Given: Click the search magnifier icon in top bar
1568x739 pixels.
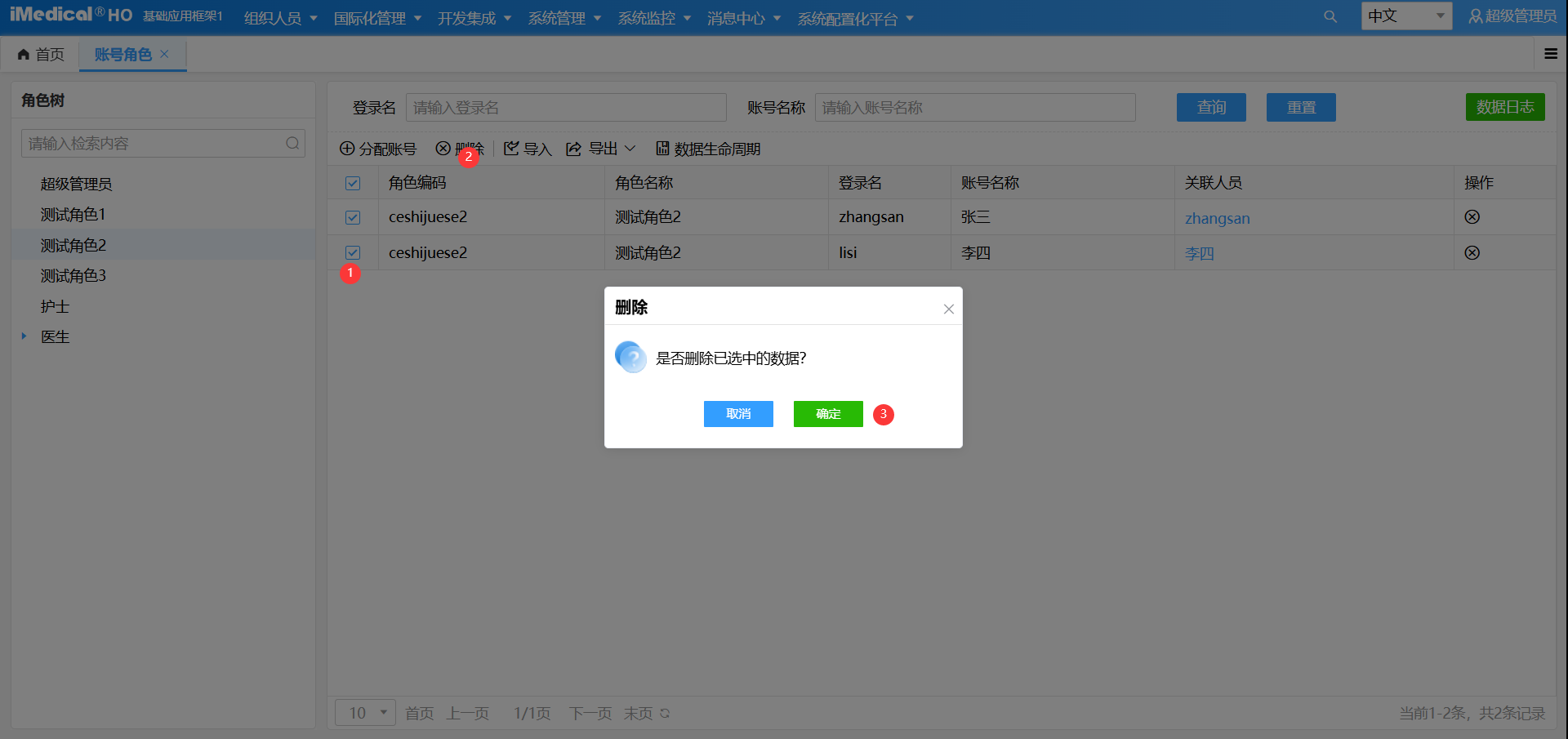Looking at the screenshot, I should point(1330,17).
